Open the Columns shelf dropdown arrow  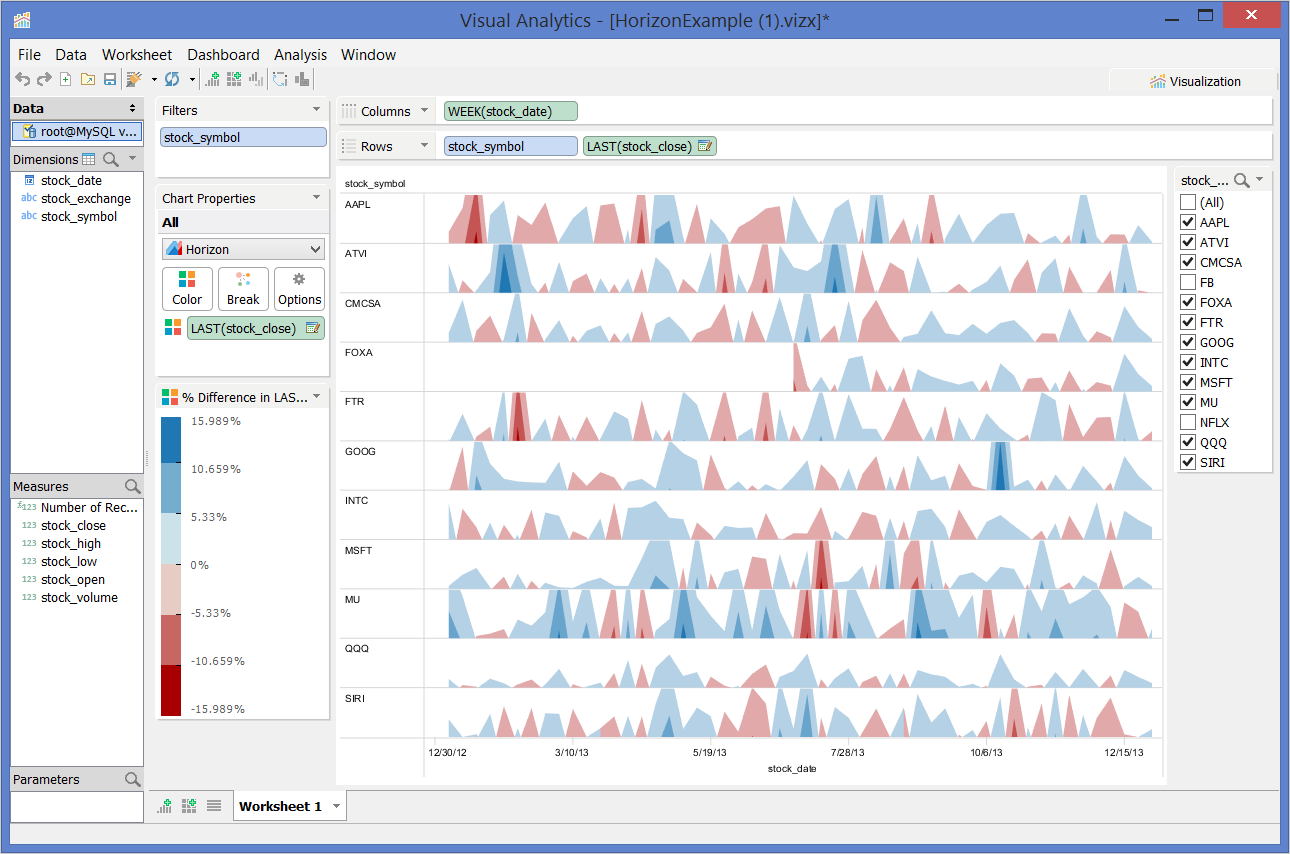tap(424, 111)
